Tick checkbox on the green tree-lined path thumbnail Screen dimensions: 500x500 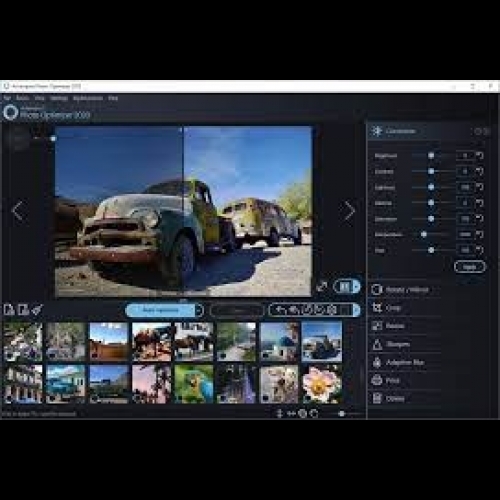[223, 355]
